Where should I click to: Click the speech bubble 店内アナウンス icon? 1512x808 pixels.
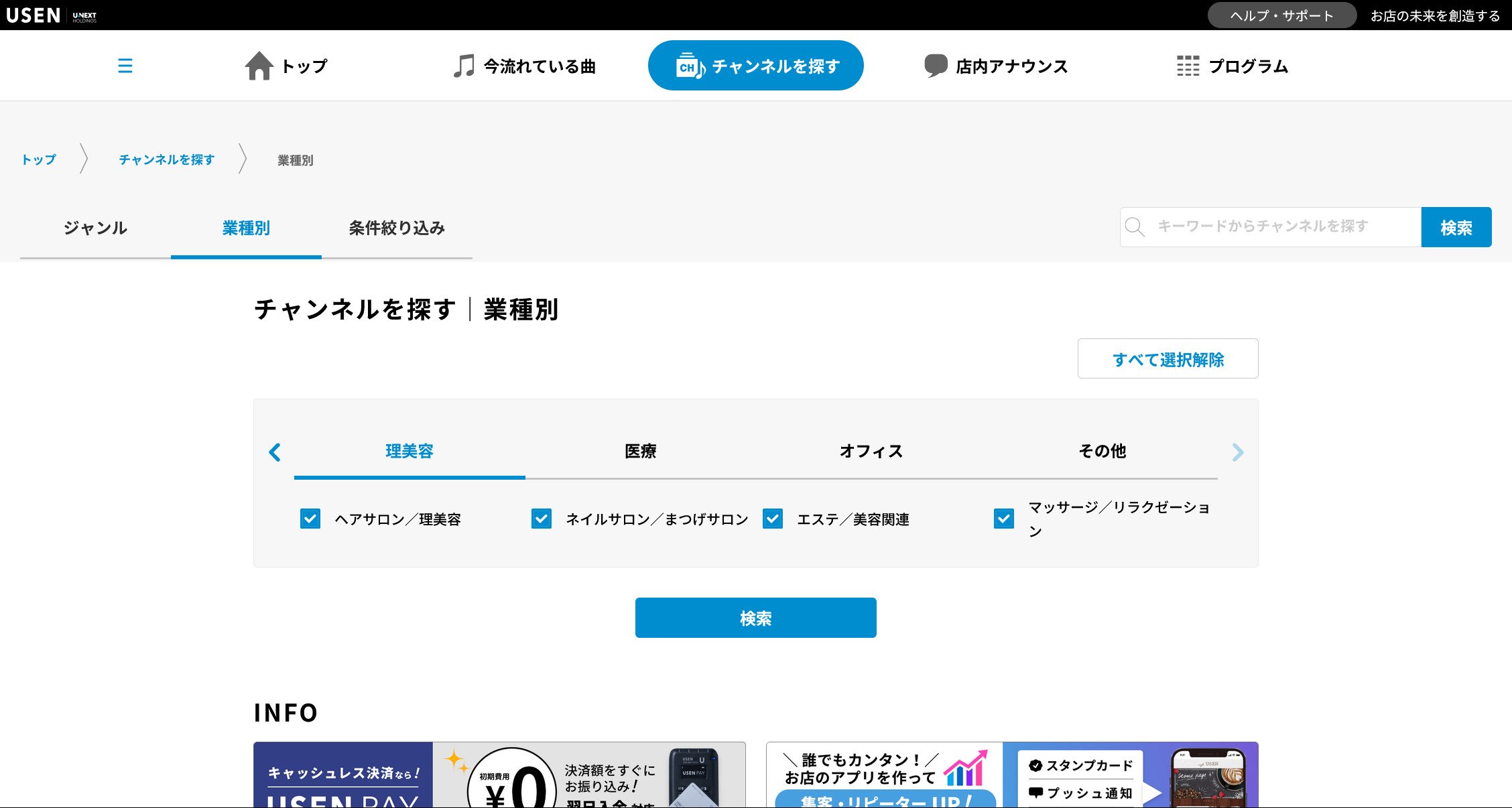(936, 66)
